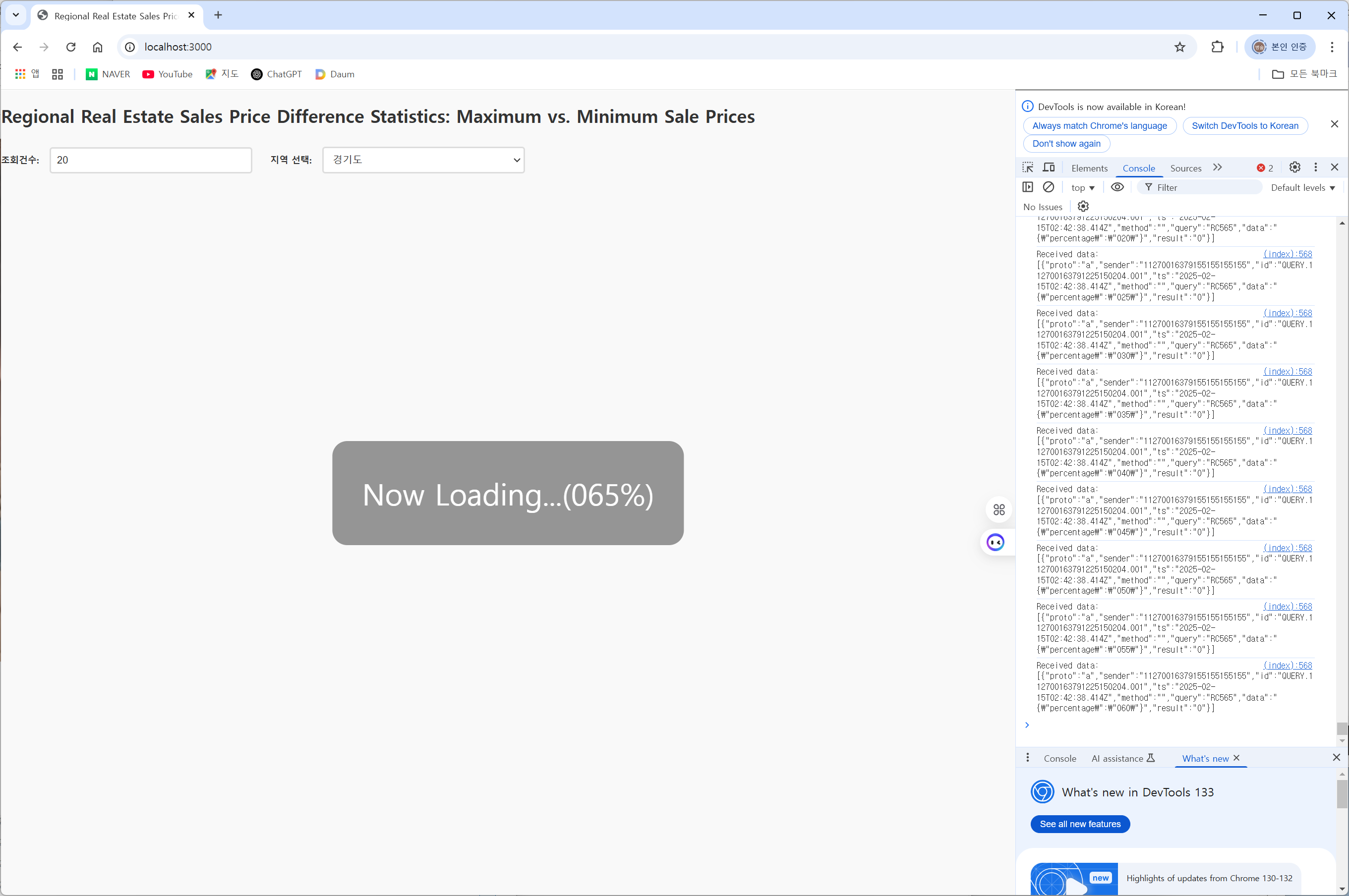Open the top JavaScript context dropdown

pos(1083,187)
